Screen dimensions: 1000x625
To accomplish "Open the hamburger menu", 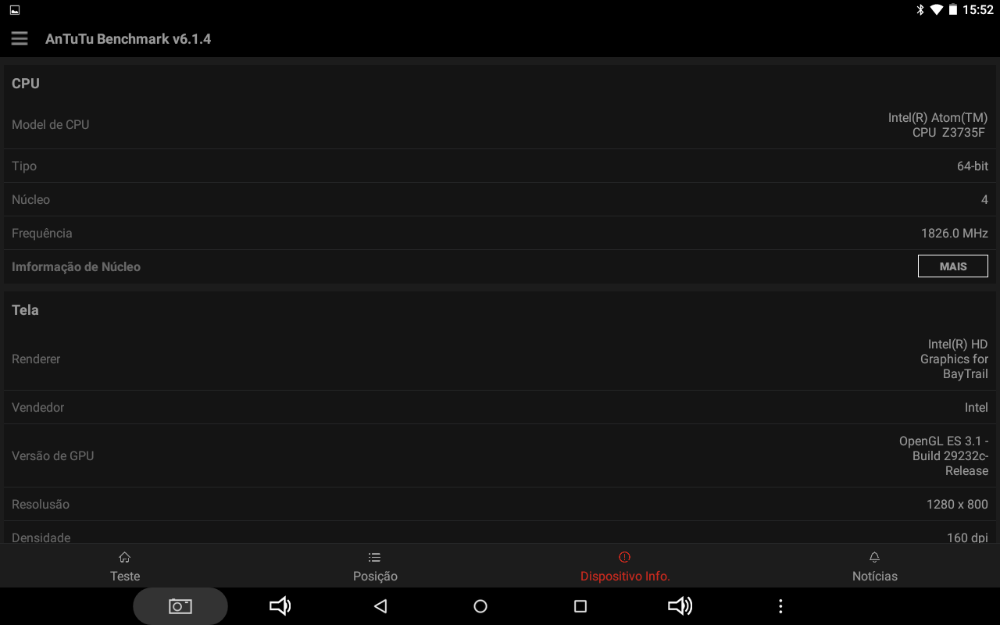I will (19, 39).
